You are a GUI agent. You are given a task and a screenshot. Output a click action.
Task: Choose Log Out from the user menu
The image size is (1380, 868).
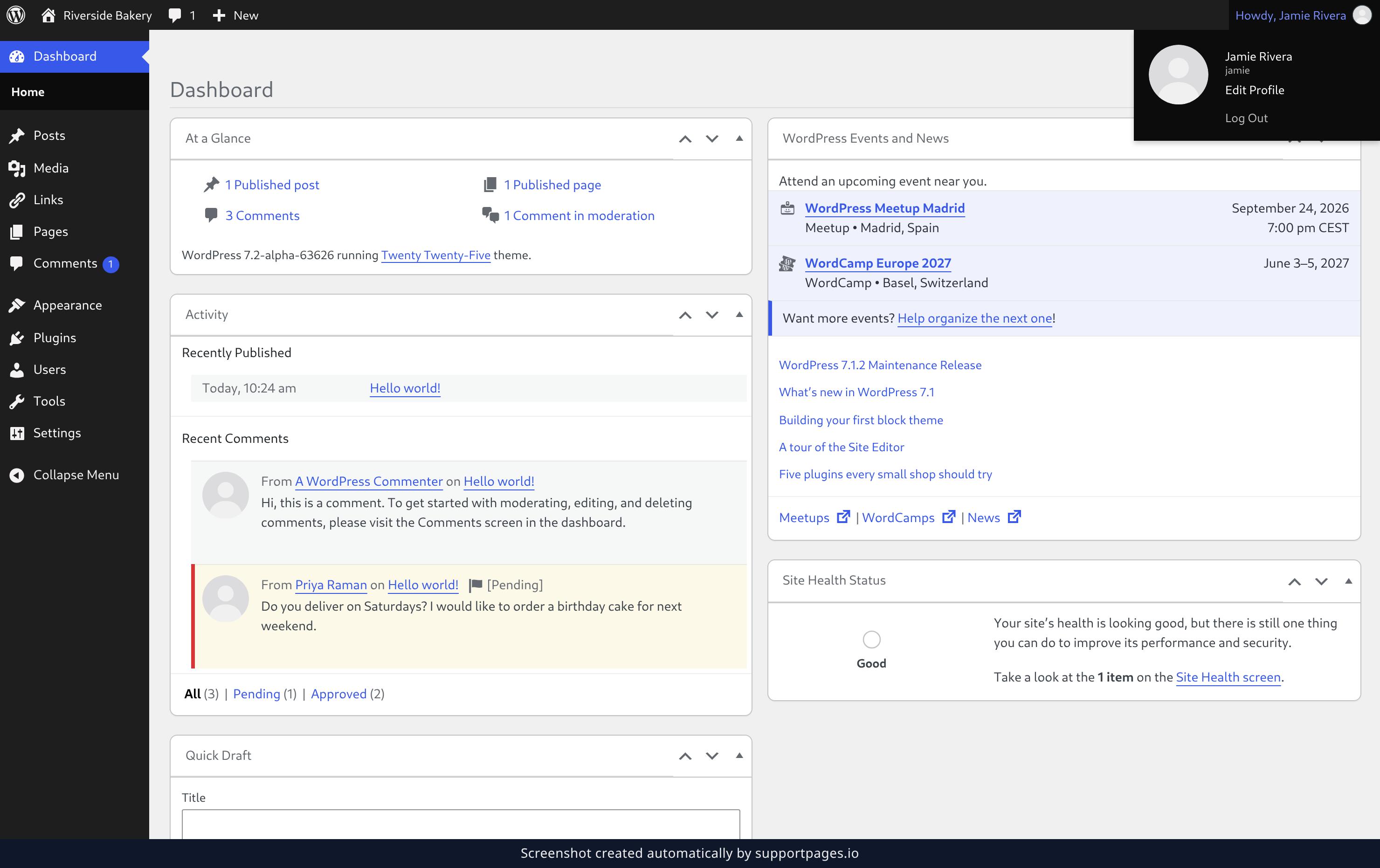pos(1246,118)
